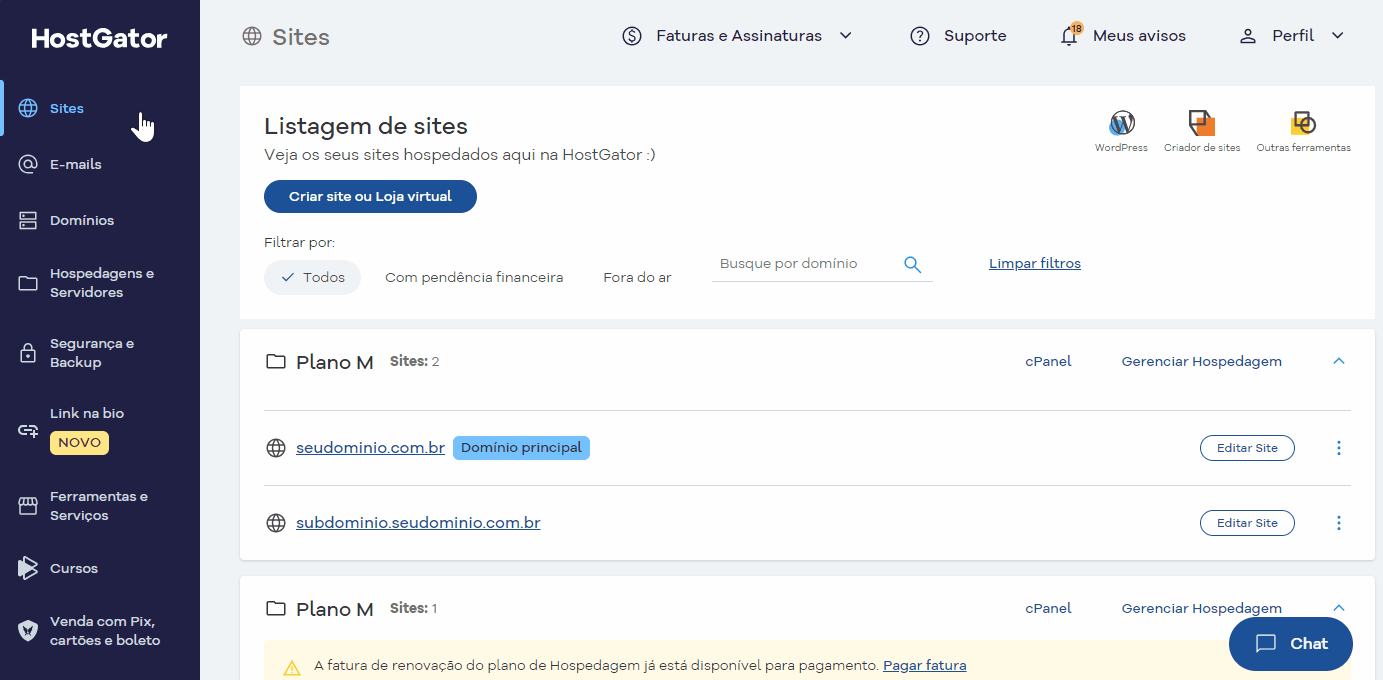
Task: Click the search magnifier icon
Action: pos(912,264)
